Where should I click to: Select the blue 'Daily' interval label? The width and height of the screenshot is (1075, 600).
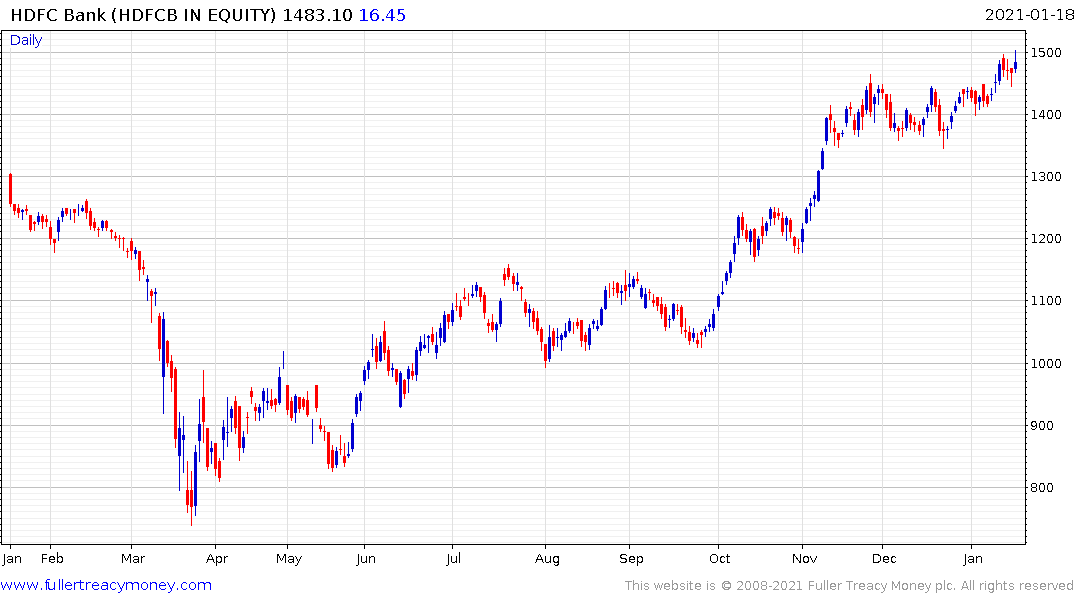pyautogui.click(x=26, y=40)
